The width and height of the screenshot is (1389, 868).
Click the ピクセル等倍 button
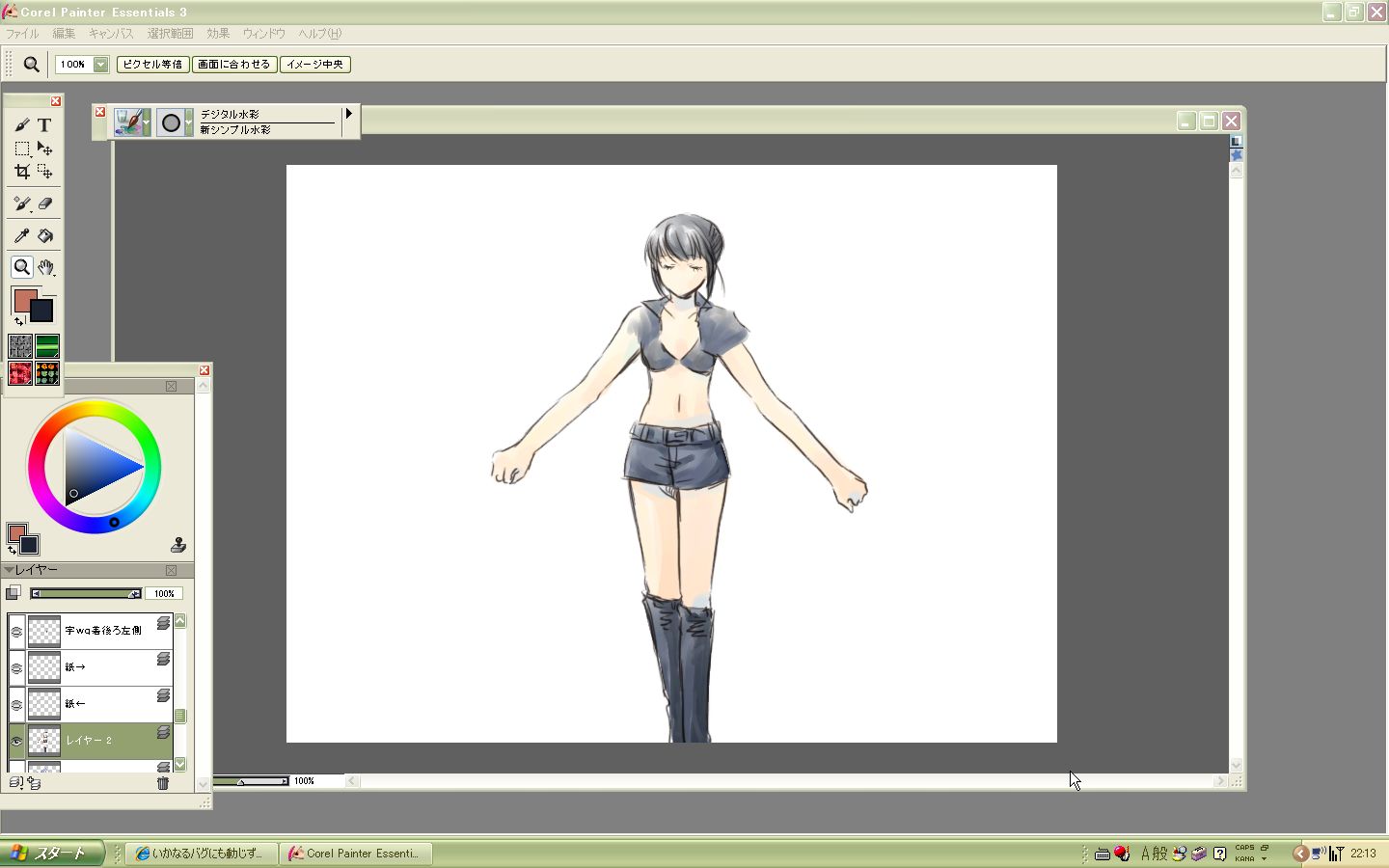click(x=152, y=65)
